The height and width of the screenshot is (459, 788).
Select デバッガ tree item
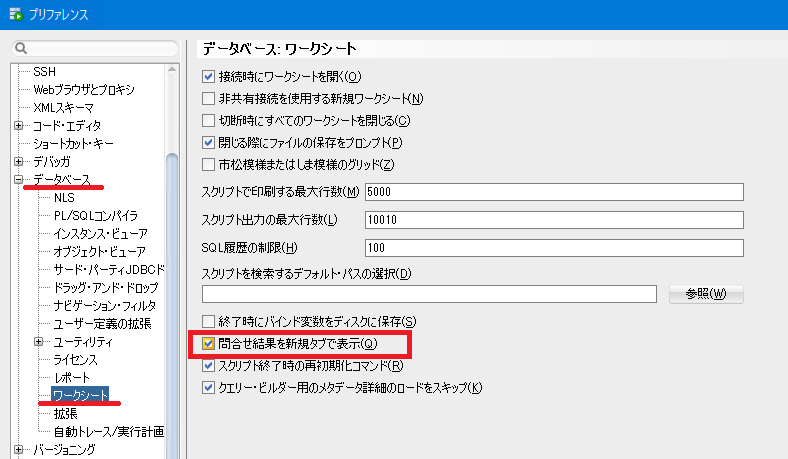[x=52, y=162]
